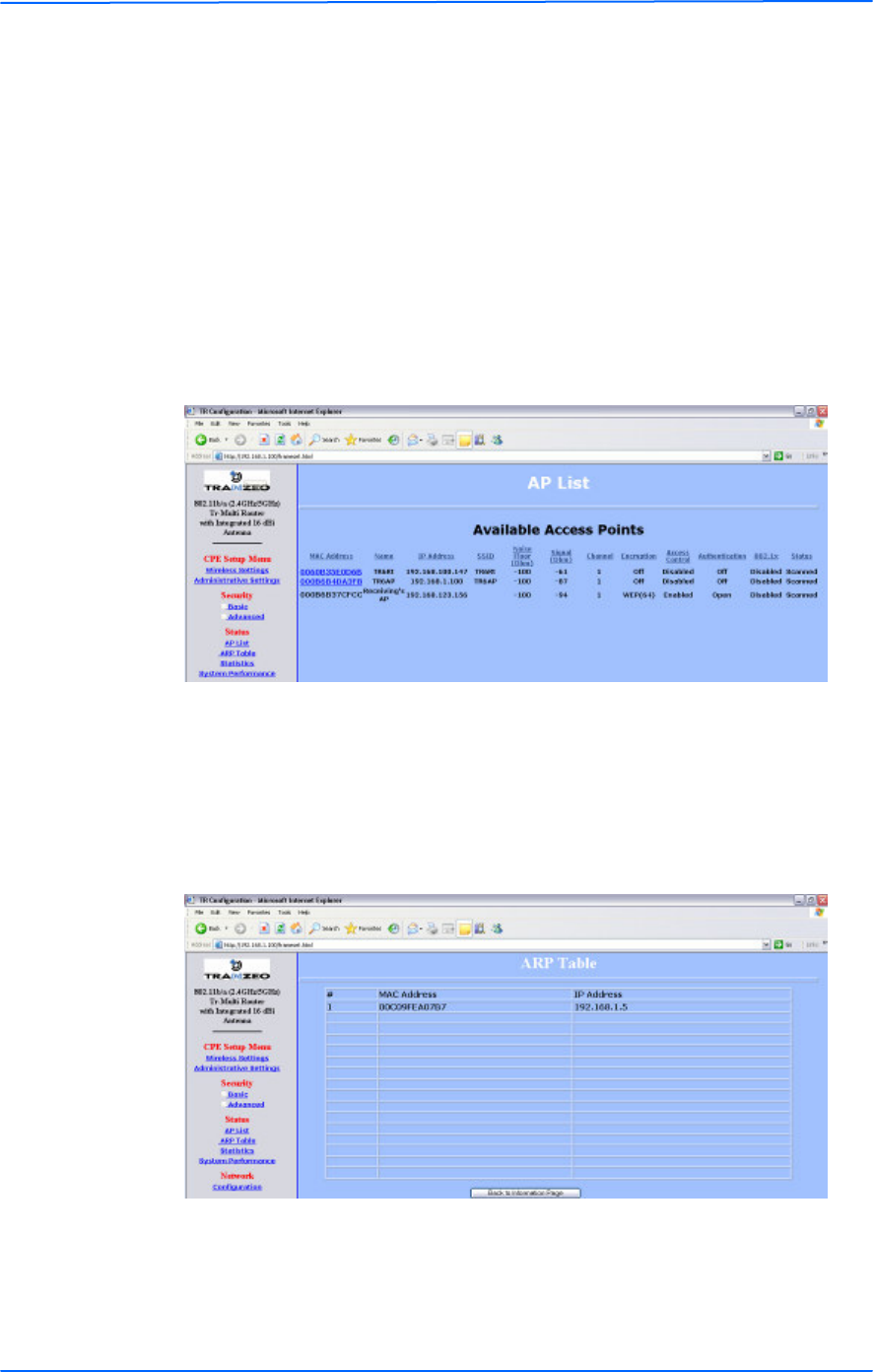874x1372 pixels.
Task: Click Print icon in ARP Table window toolbar
Action: pos(433,928)
